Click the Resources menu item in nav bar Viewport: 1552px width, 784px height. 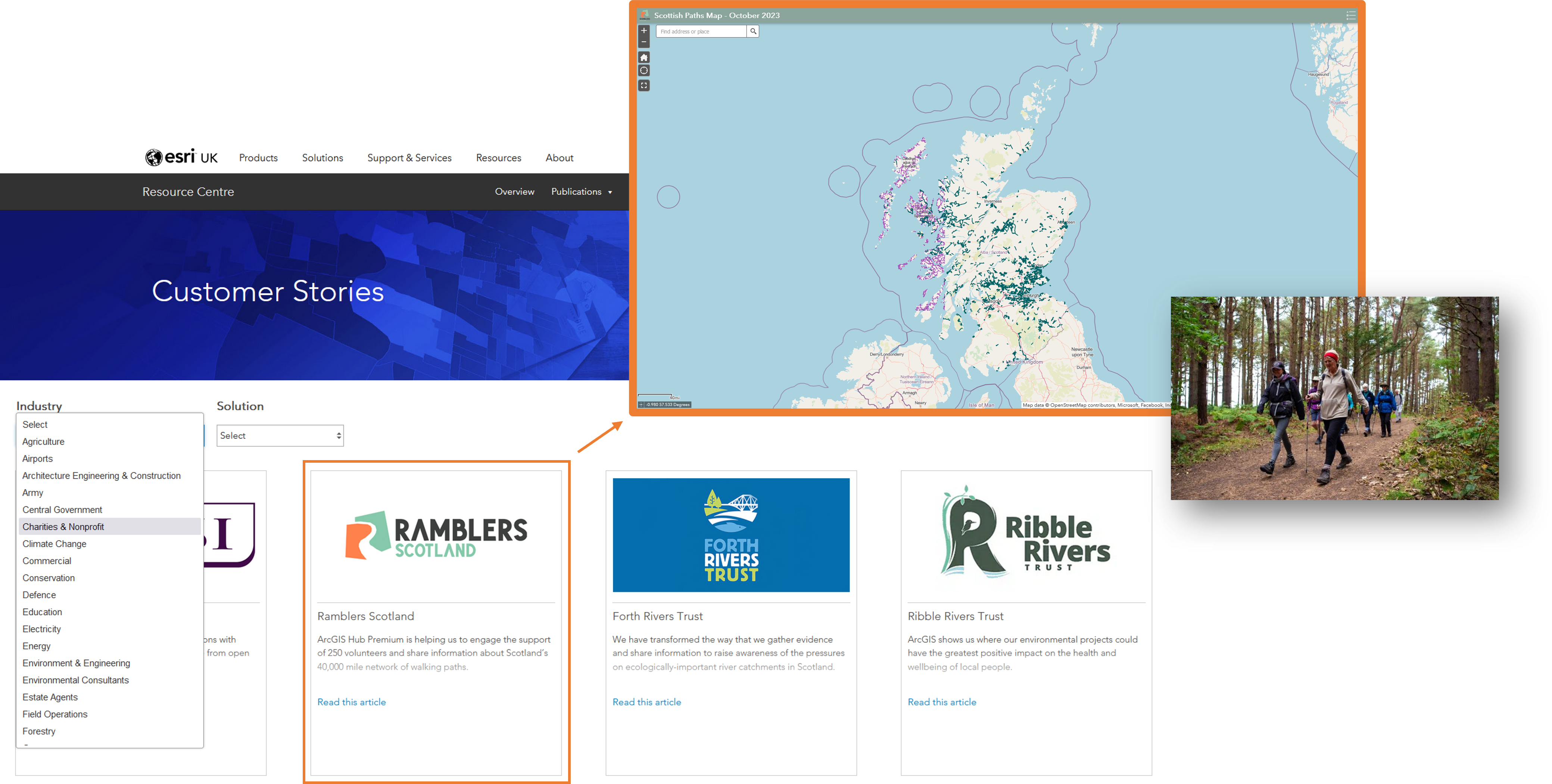click(497, 157)
